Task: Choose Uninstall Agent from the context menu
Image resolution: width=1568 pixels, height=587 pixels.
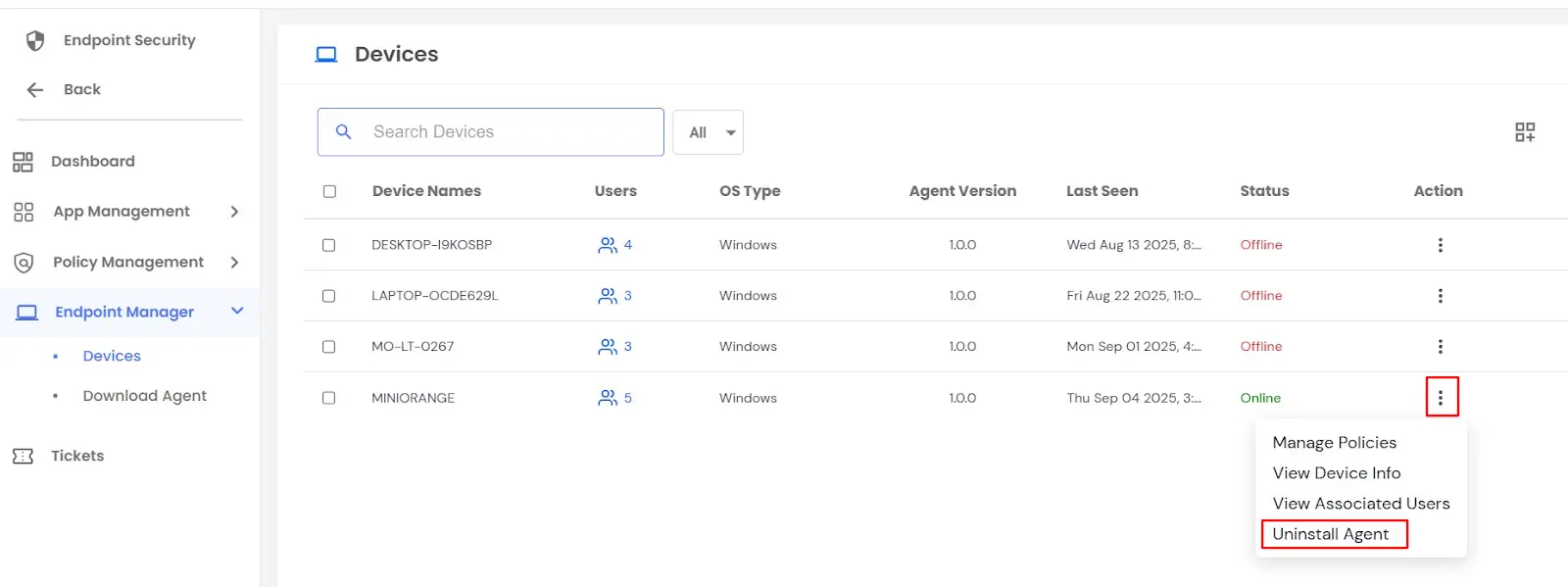Action: point(1330,534)
